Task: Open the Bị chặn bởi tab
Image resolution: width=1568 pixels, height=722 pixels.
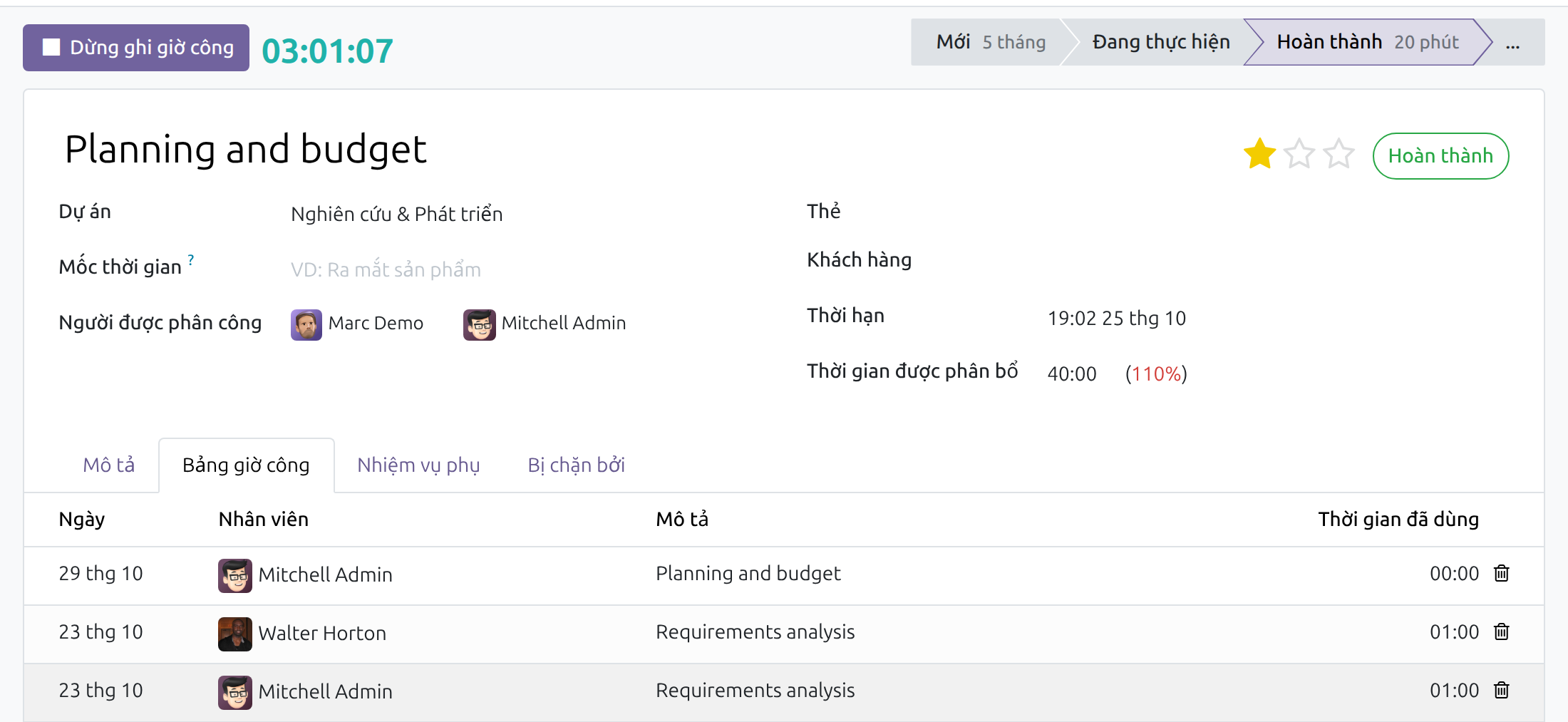Action: 576,465
